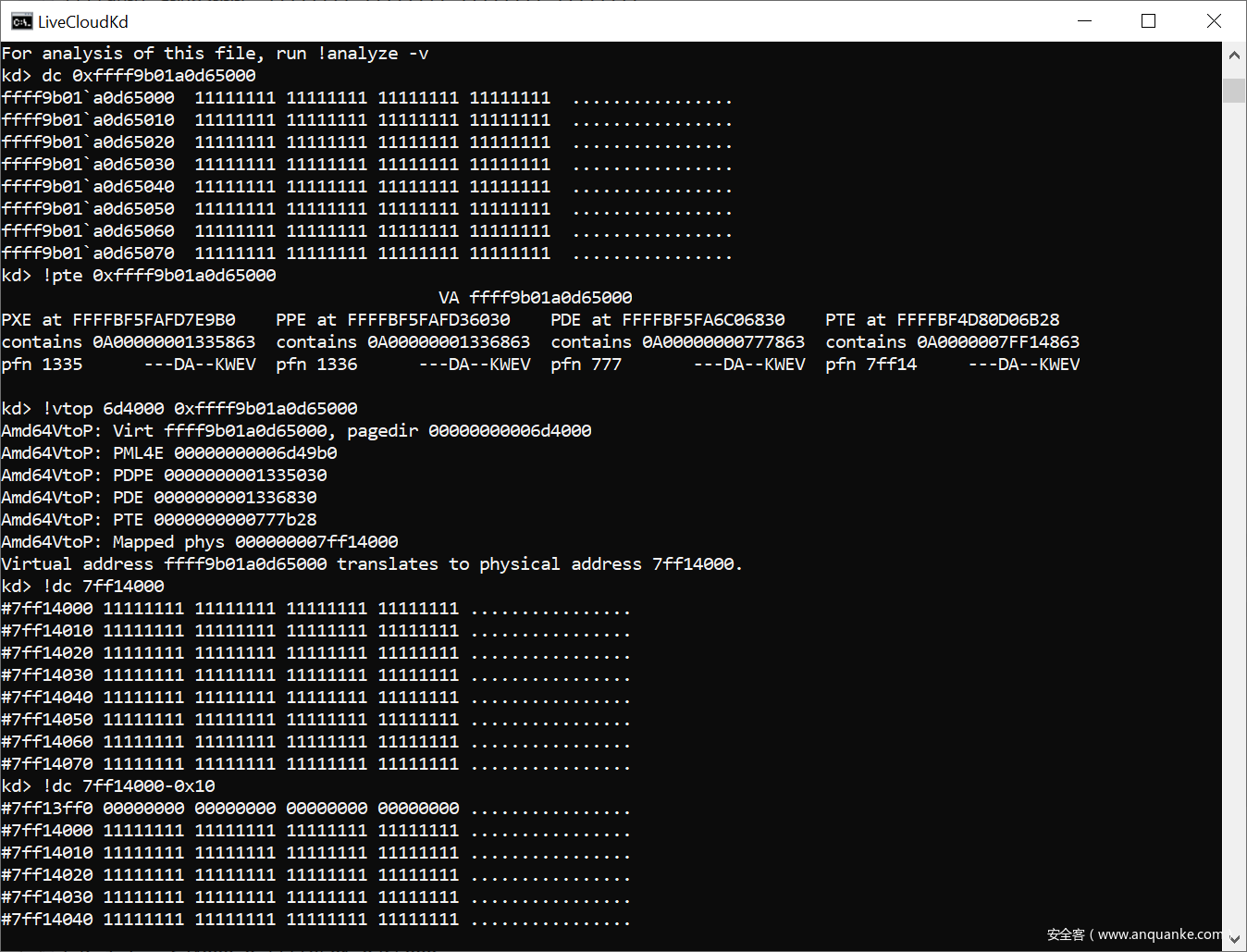1247x952 pixels.
Task: Click the '!dc 7ff14000-0x10' command
Action: [129, 786]
